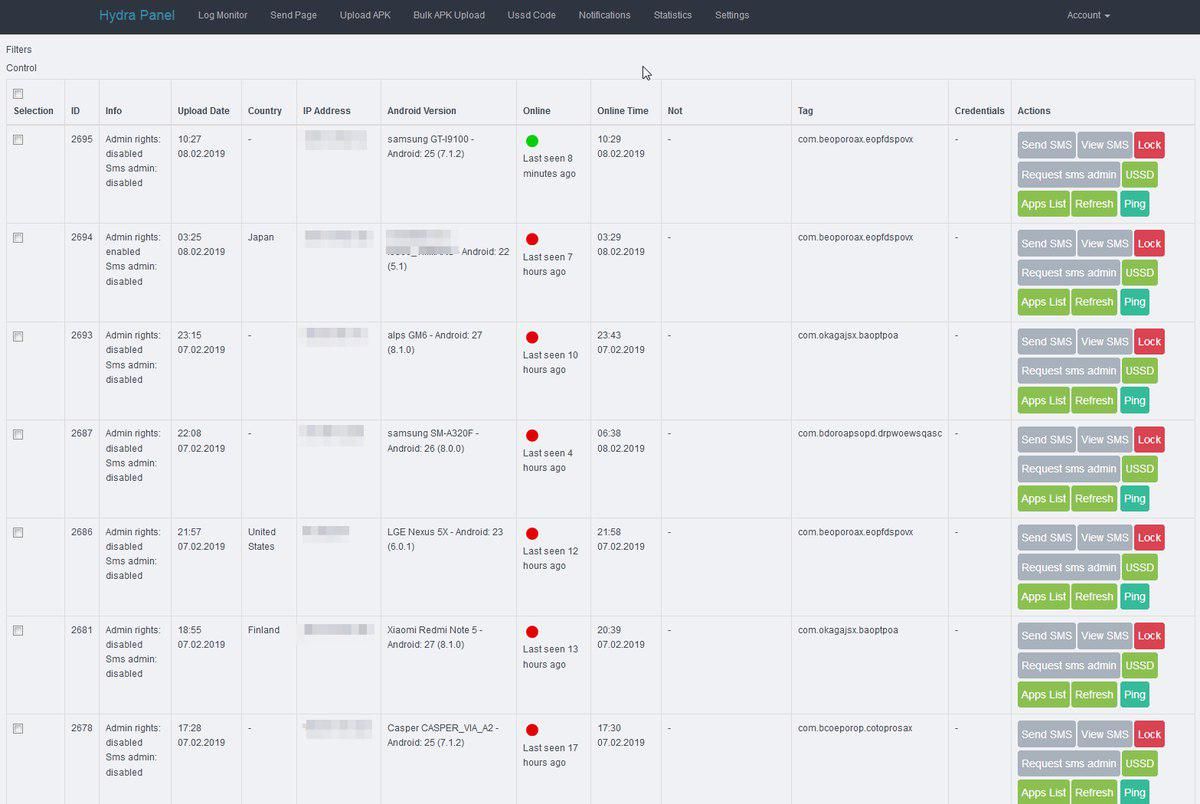Lock device 2695
This screenshot has height=804, width=1200.
pos(1150,145)
